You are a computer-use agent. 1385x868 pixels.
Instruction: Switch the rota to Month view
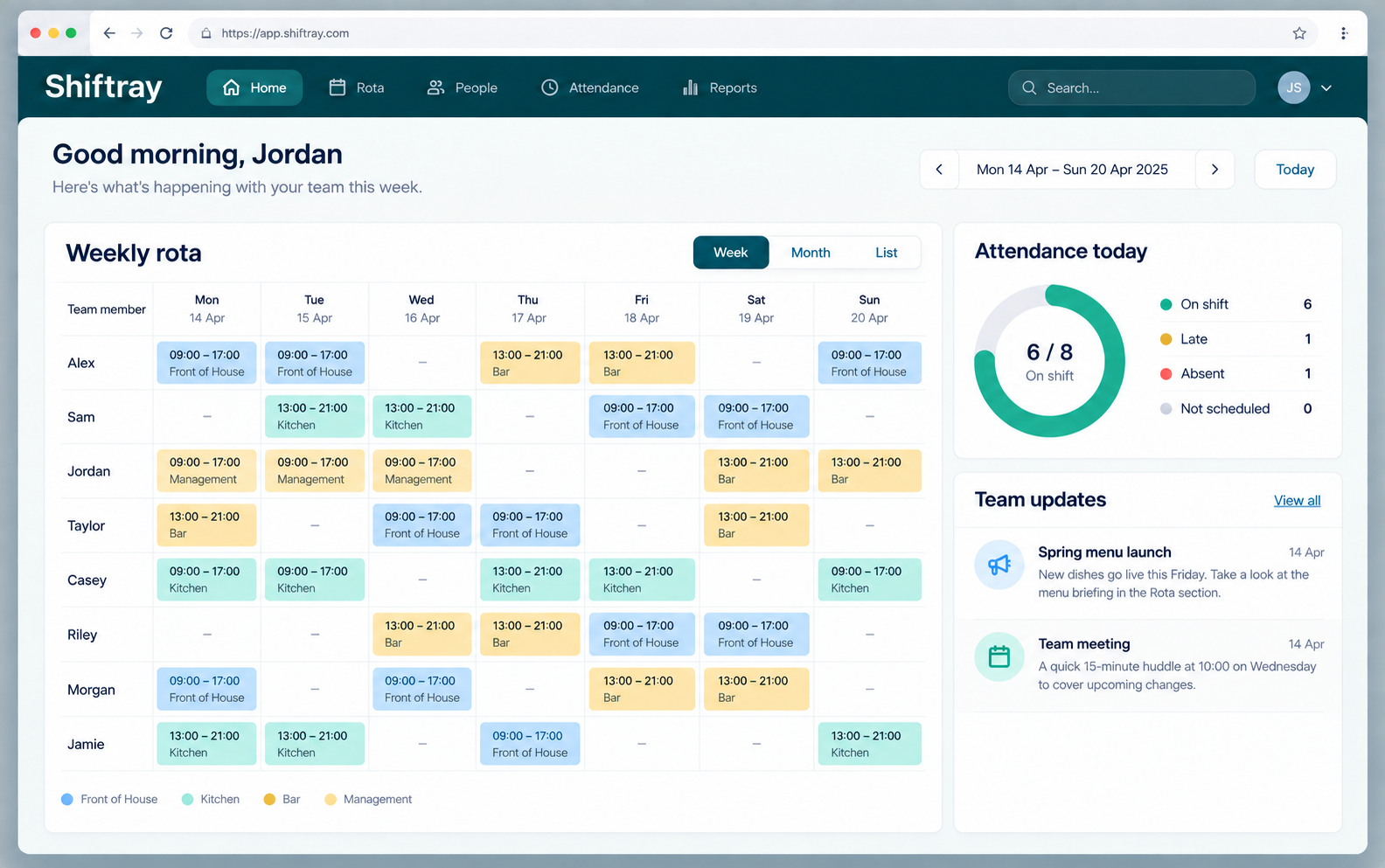(x=811, y=253)
